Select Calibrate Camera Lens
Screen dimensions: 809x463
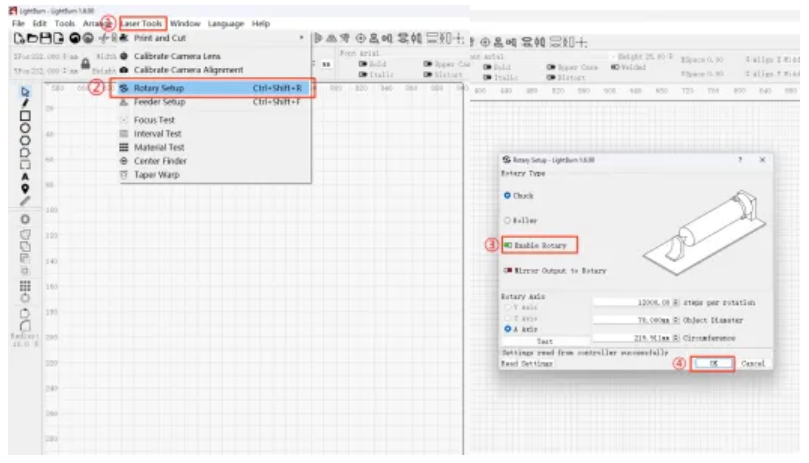pyautogui.click(x=177, y=56)
